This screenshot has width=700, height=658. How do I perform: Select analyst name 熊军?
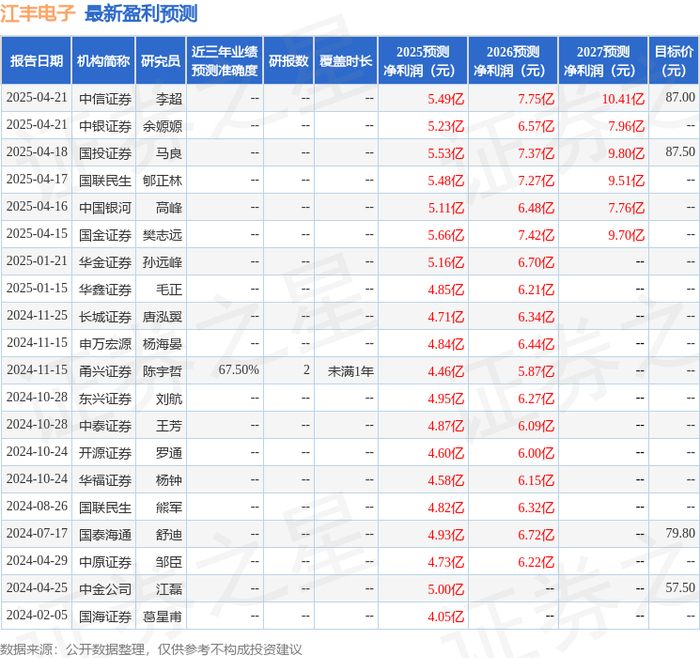[x=169, y=507]
